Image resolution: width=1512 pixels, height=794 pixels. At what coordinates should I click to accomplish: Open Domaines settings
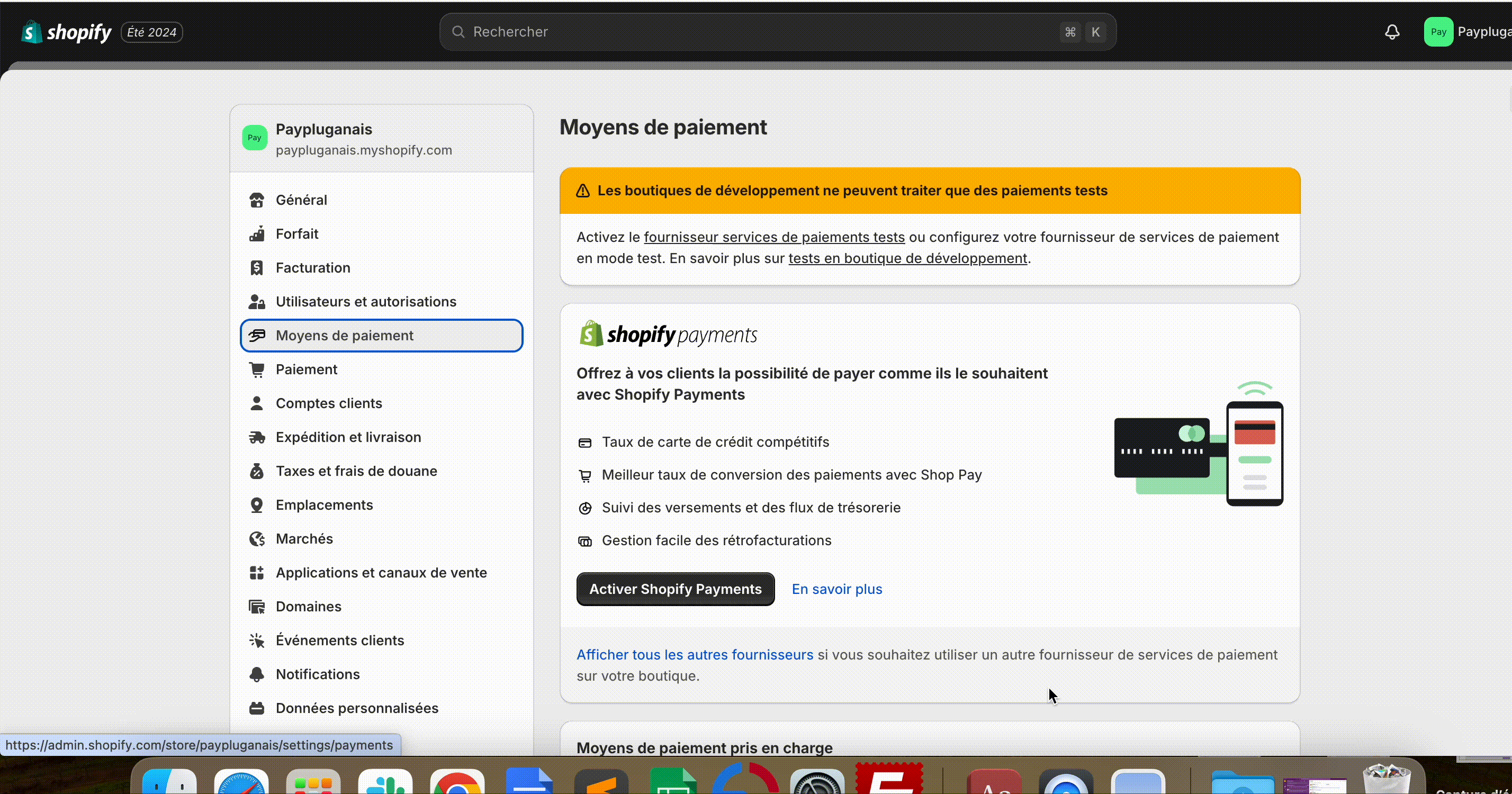[382, 607]
